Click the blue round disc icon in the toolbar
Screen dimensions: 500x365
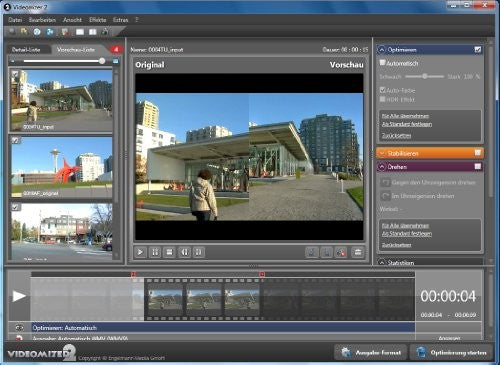(37, 32)
